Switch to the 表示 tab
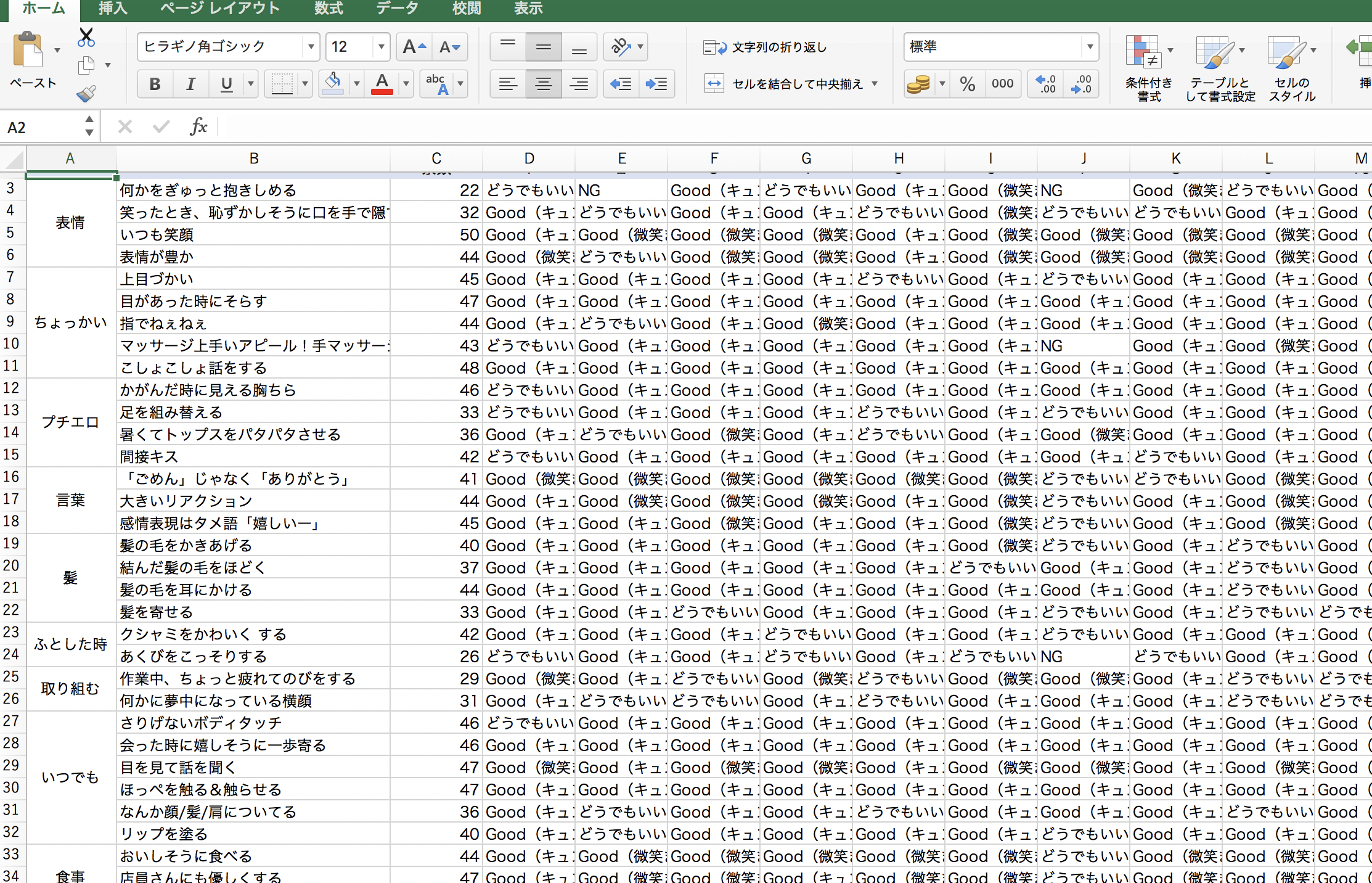The height and width of the screenshot is (883, 1372). pyautogui.click(x=528, y=9)
